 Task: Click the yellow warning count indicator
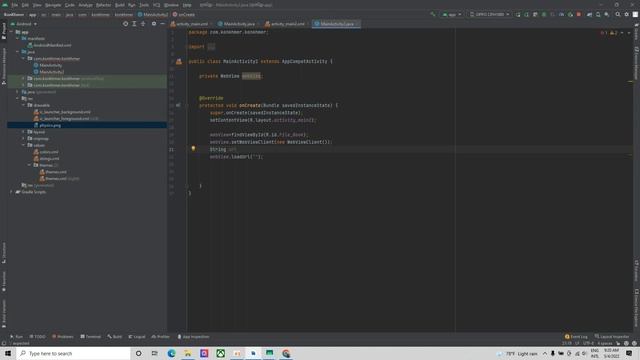point(613,33)
